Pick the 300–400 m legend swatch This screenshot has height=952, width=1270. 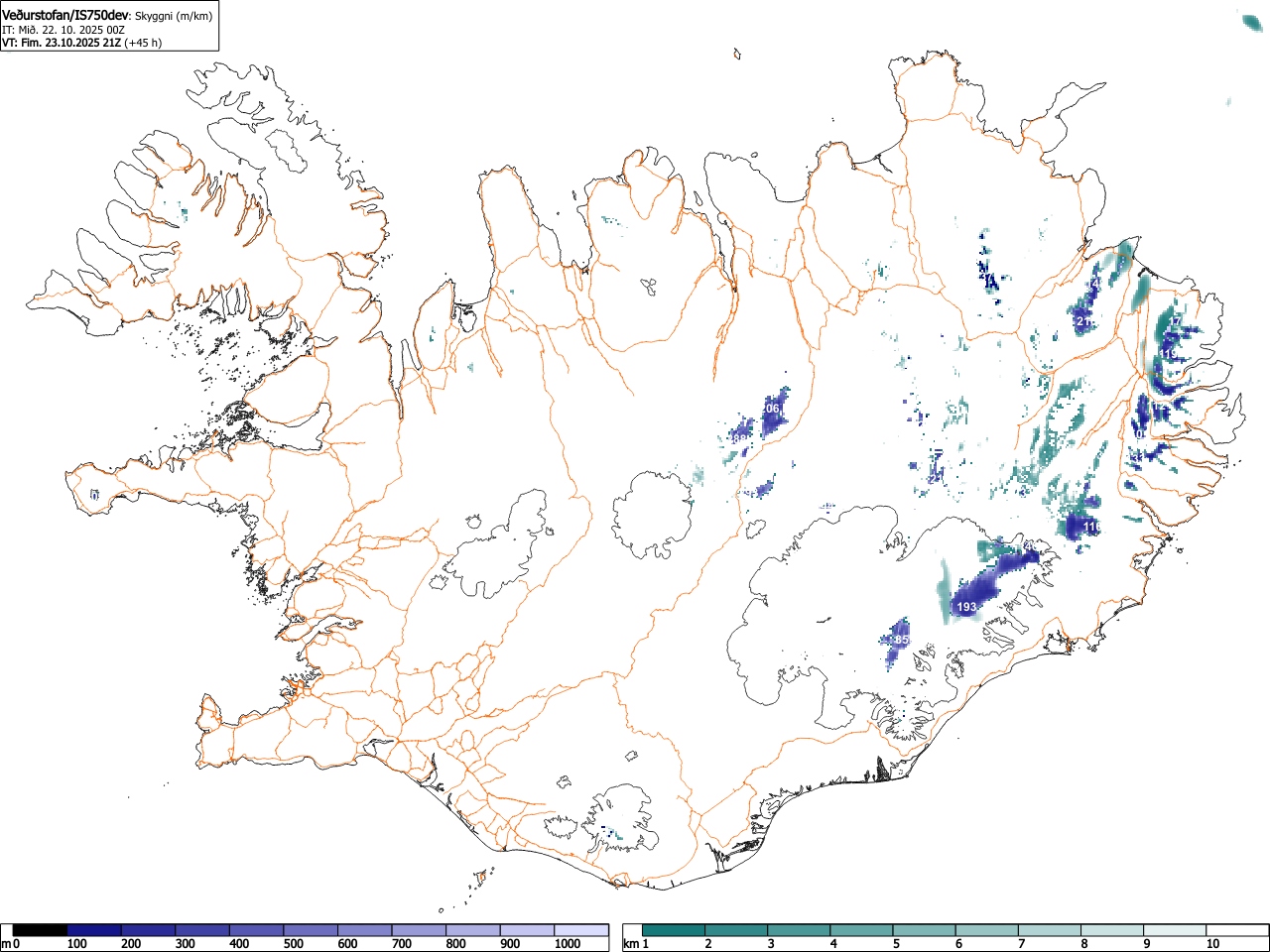[202, 930]
